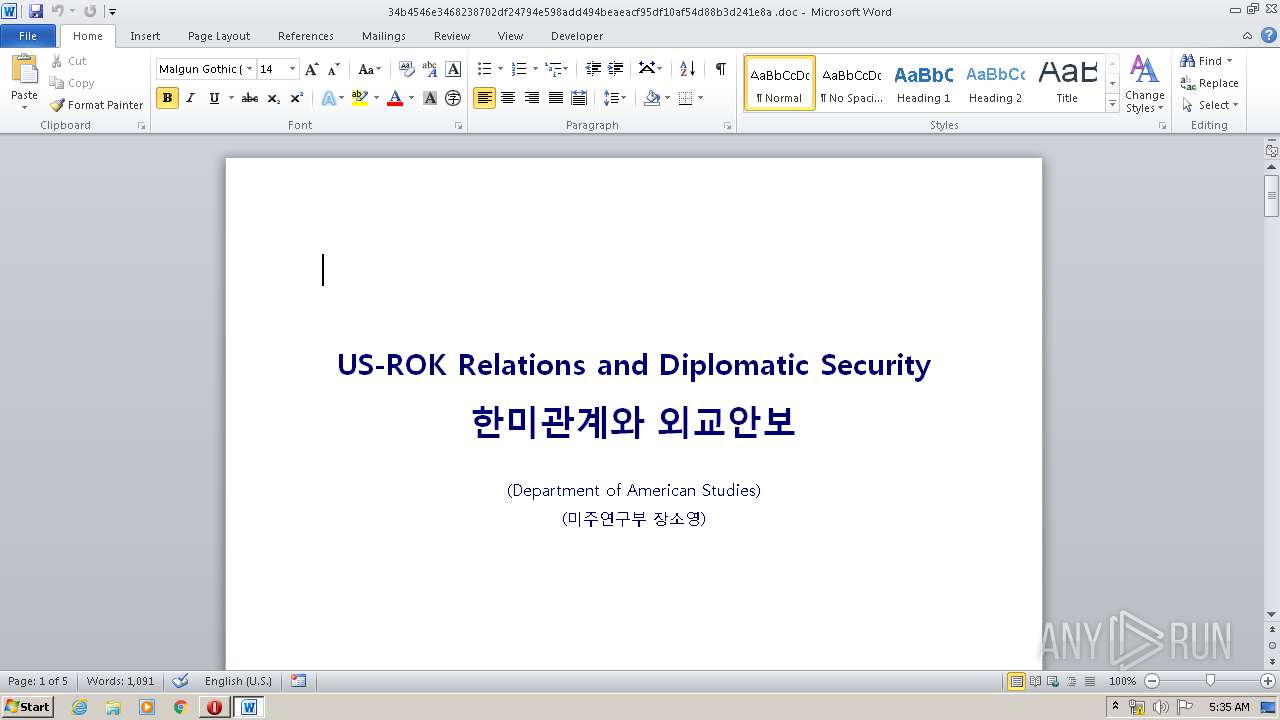Toggle Show/Hide paragraph marks
Screen dimensions: 1280x720
click(720, 69)
